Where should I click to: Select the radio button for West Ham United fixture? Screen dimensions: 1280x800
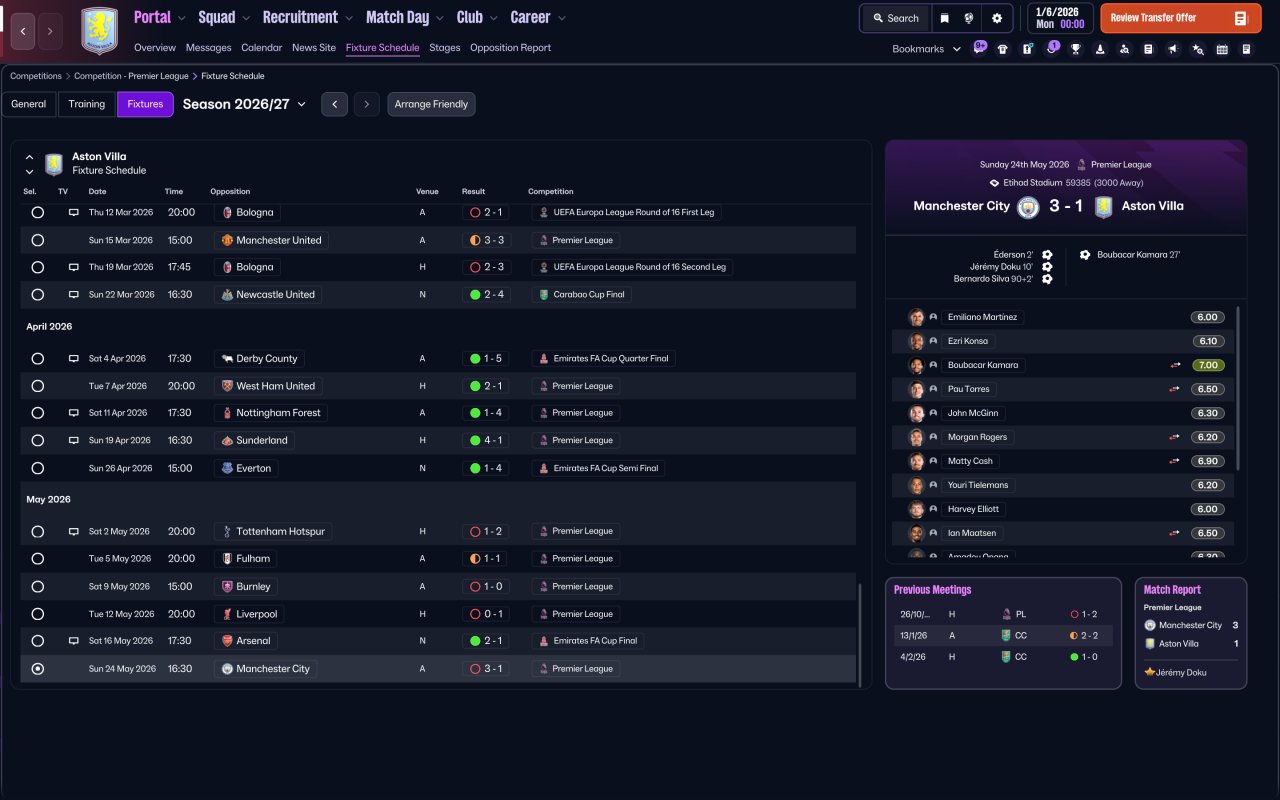point(38,386)
